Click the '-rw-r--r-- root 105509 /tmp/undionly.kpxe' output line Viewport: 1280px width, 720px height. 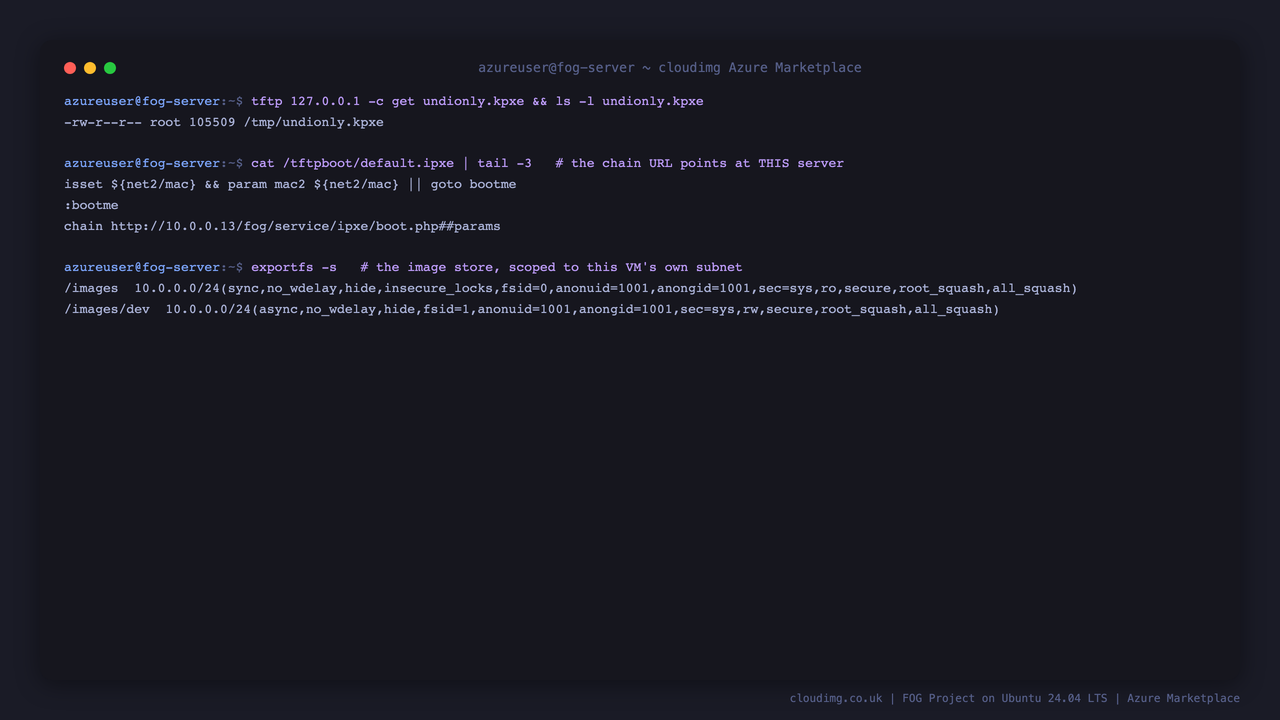click(x=224, y=122)
